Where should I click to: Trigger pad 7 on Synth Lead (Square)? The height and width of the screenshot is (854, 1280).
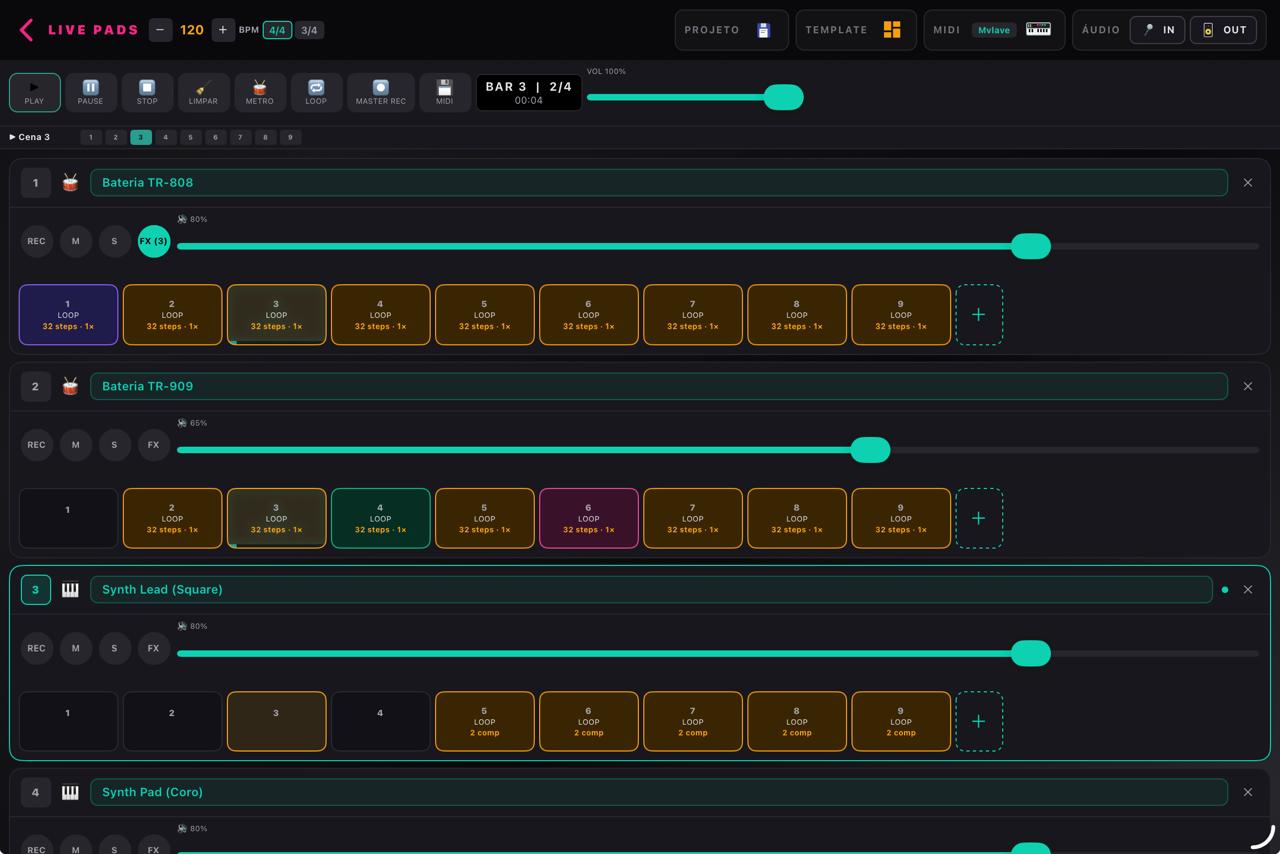click(692, 721)
